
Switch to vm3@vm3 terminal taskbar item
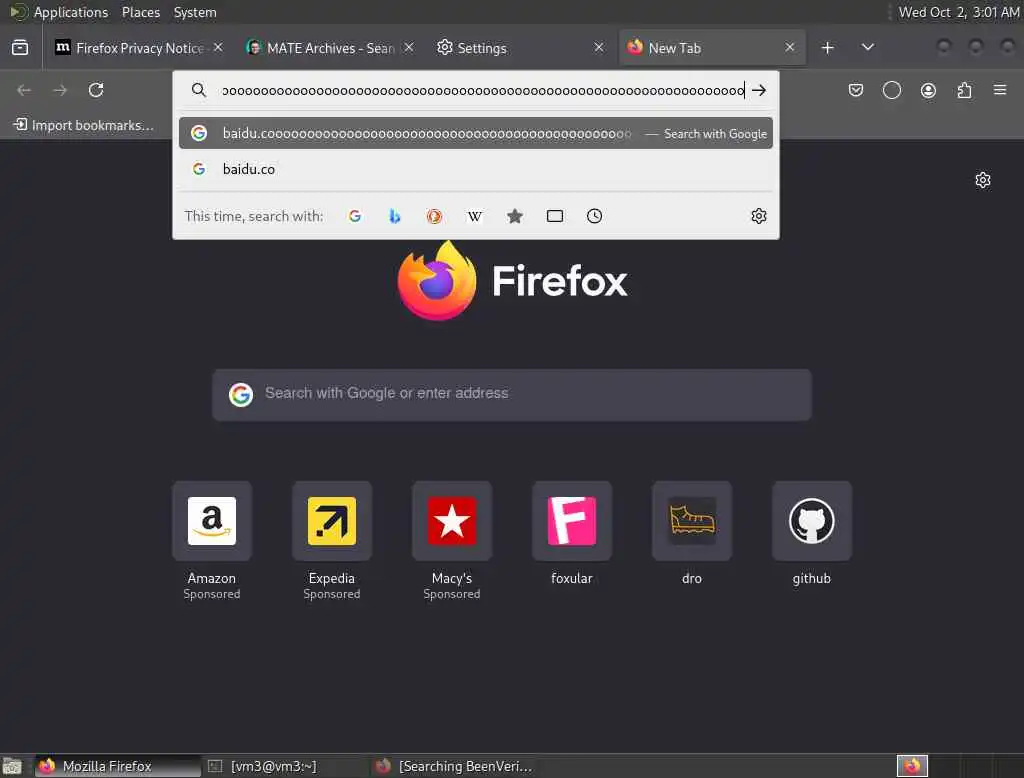coord(285,766)
